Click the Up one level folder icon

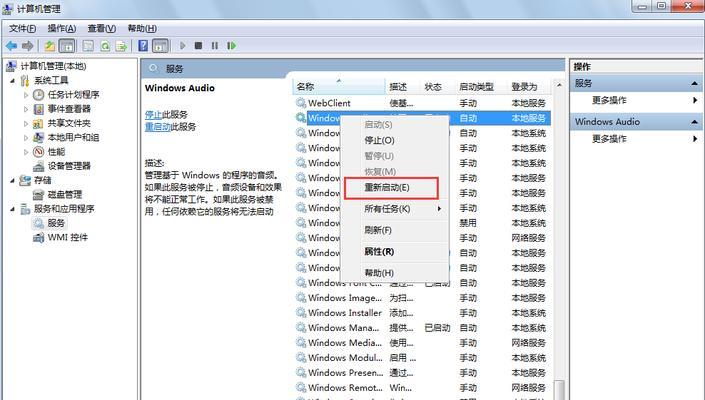pyautogui.click(x=49, y=45)
